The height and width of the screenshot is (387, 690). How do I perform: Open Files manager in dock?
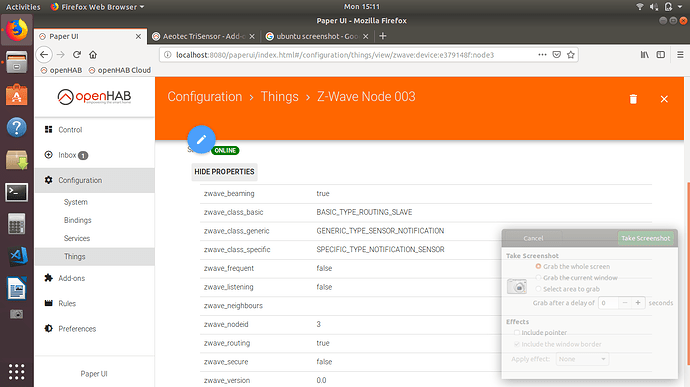pyautogui.click(x=17, y=62)
